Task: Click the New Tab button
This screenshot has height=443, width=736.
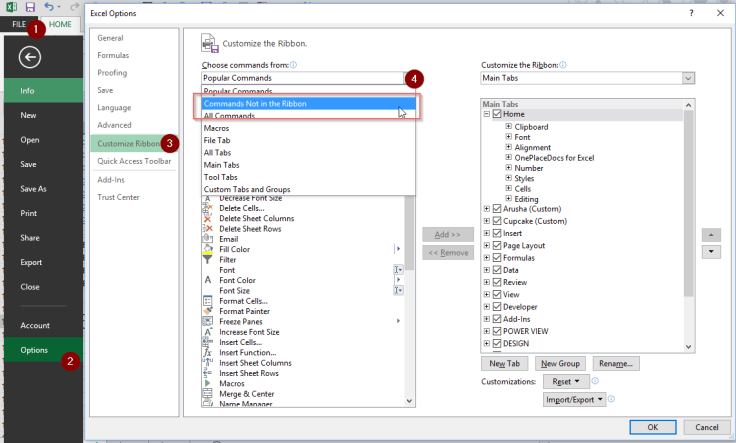Action: tap(504, 364)
